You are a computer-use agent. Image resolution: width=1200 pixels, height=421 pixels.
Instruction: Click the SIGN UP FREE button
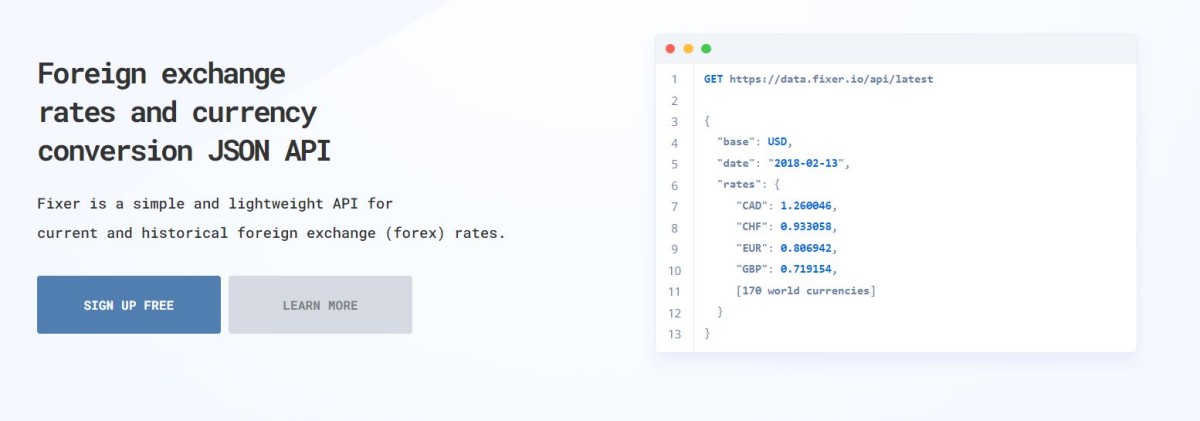point(129,305)
